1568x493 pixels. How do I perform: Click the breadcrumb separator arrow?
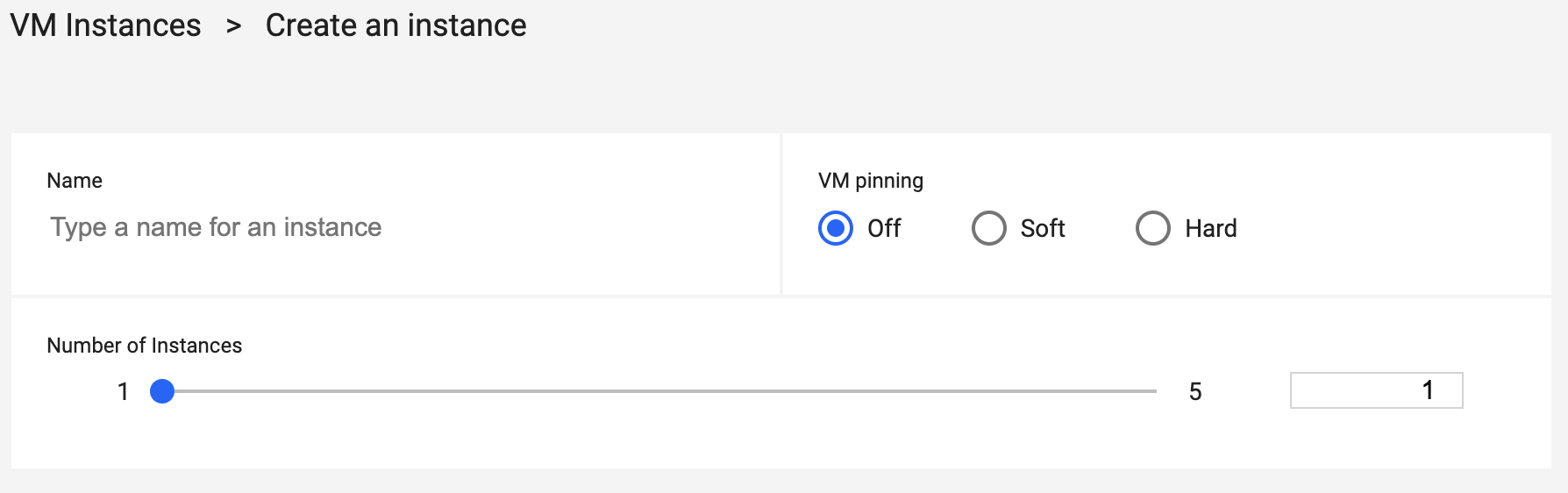[x=233, y=26]
